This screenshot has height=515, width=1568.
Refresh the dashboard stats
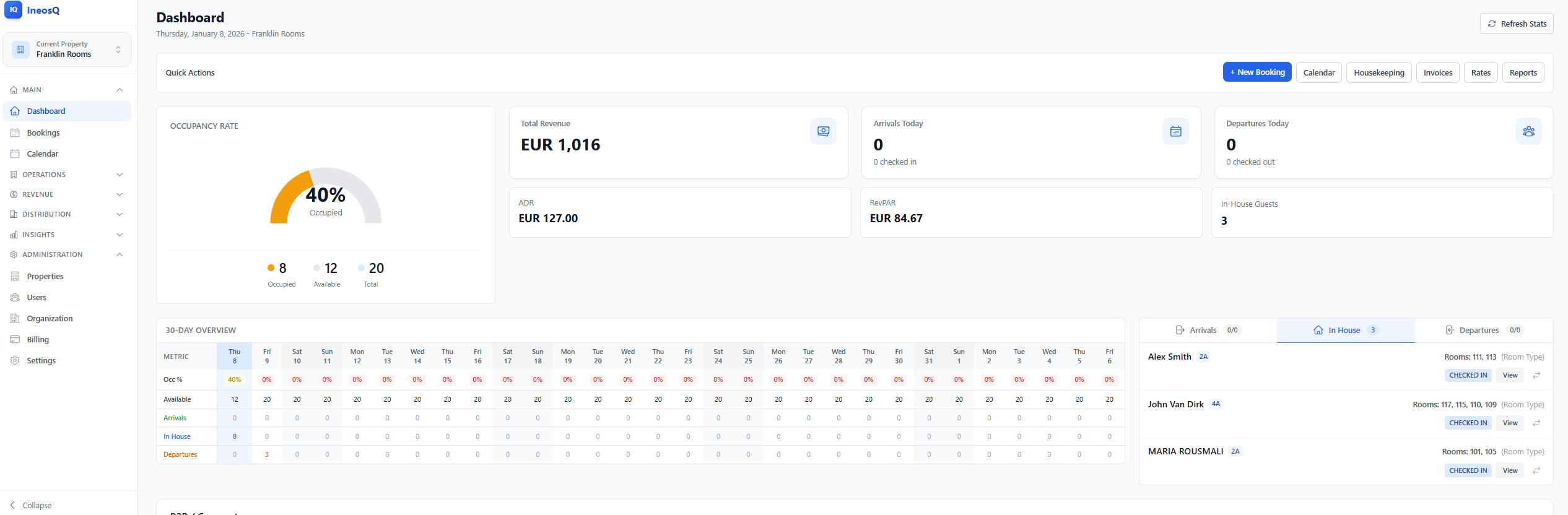pyautogui.click(x=1516, y=24)
